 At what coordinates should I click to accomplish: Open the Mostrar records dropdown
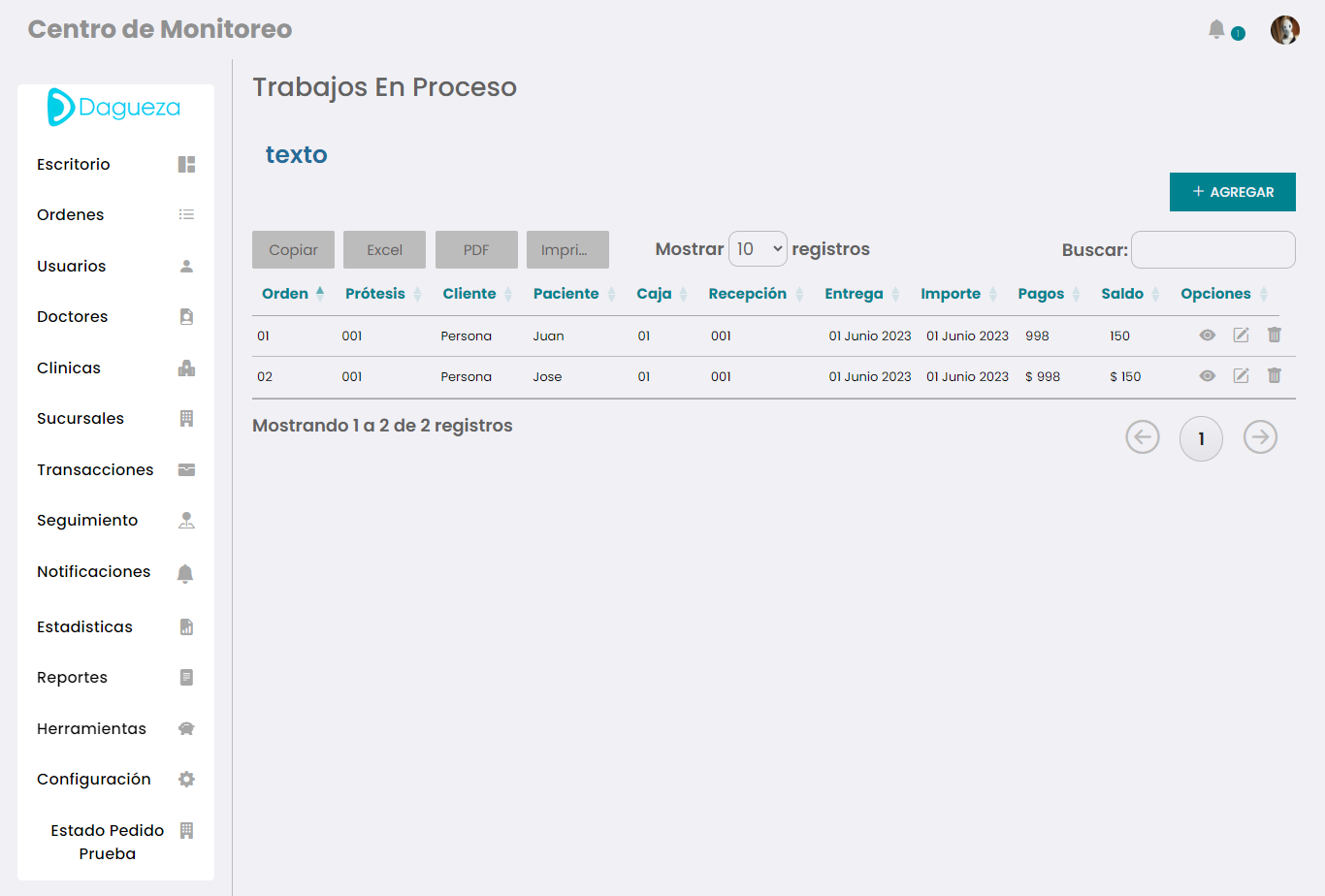tap(758, 248)
